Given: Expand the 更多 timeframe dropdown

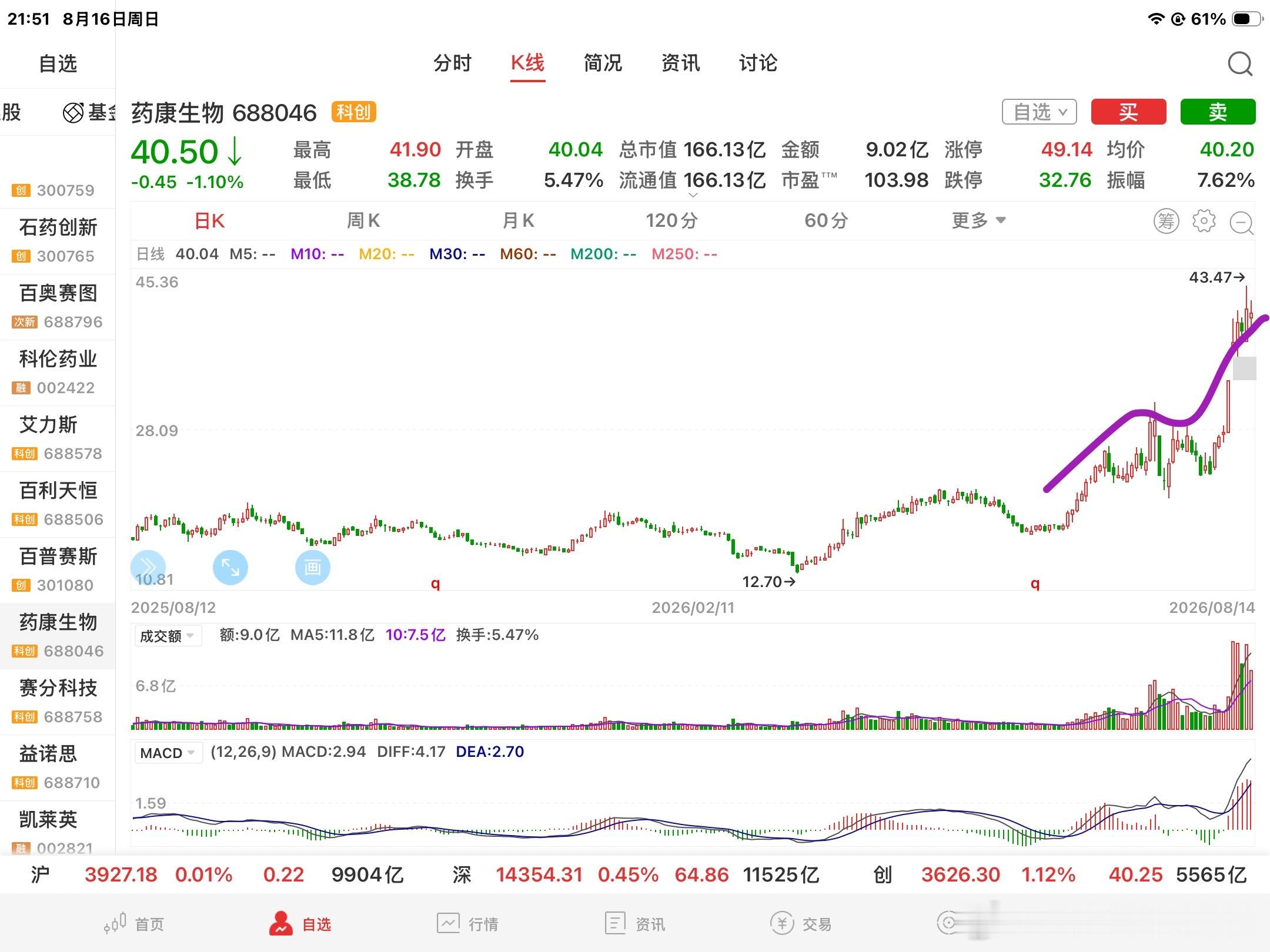Looking at the screenshot, I should pyautogui.click(x=979, y=221).
